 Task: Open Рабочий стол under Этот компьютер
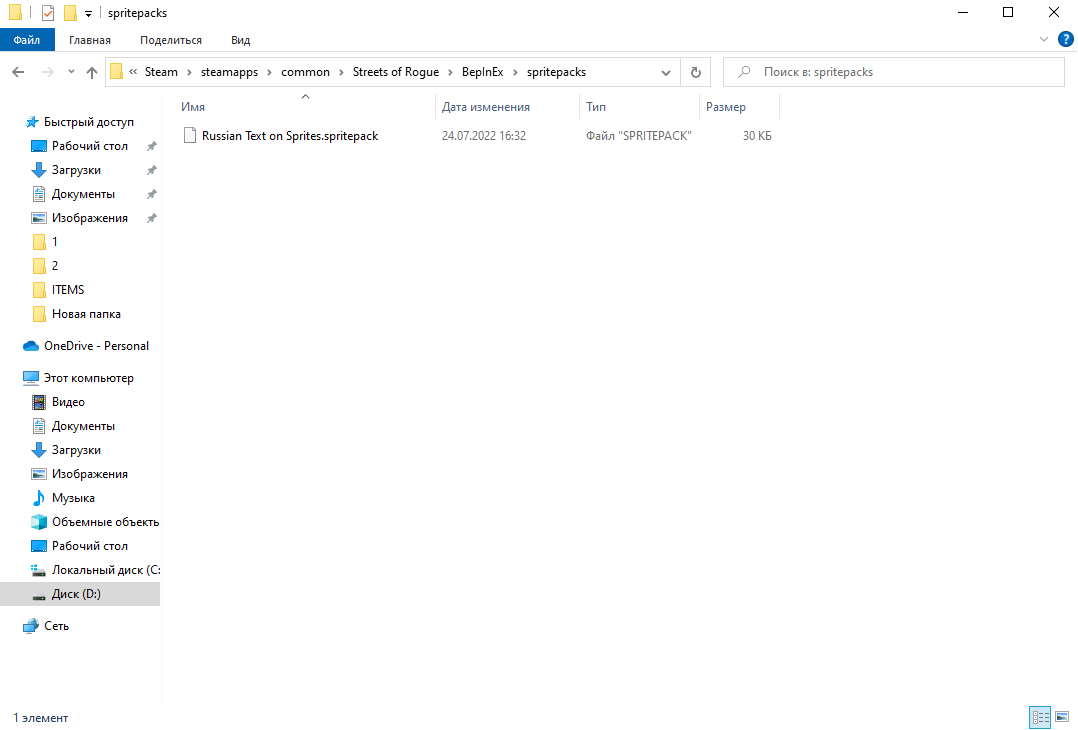coord(89,546)
